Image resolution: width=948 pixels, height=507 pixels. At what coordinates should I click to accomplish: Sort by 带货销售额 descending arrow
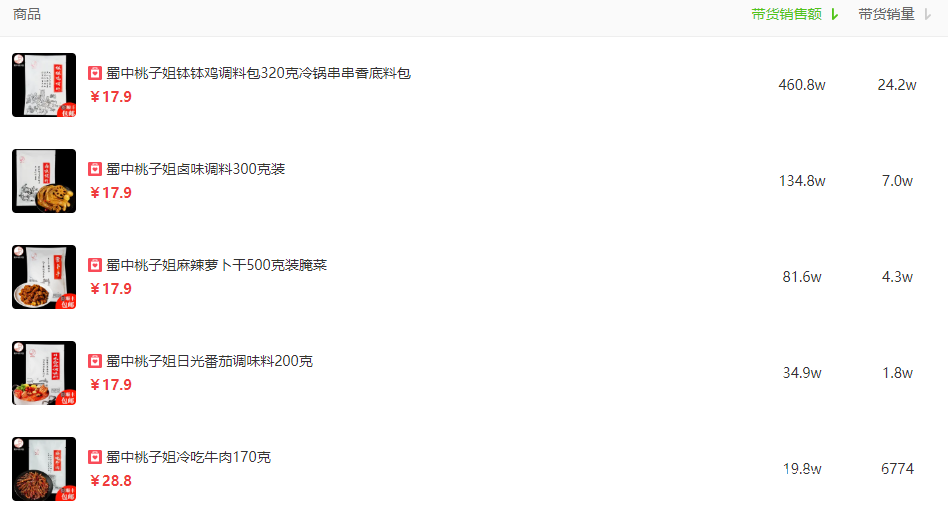tap(834, 15)
